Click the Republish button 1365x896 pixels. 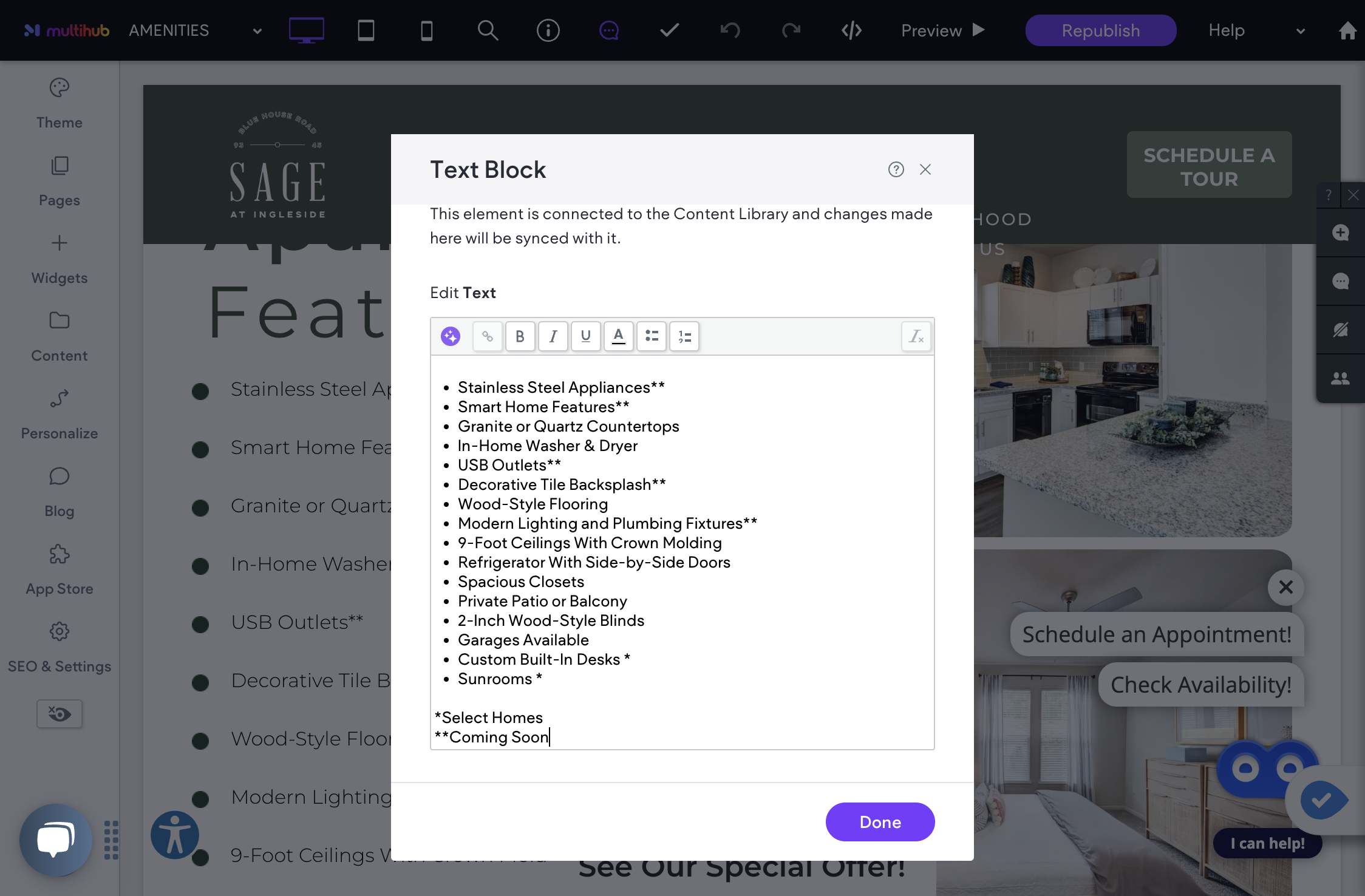[x=1101, y=30]
